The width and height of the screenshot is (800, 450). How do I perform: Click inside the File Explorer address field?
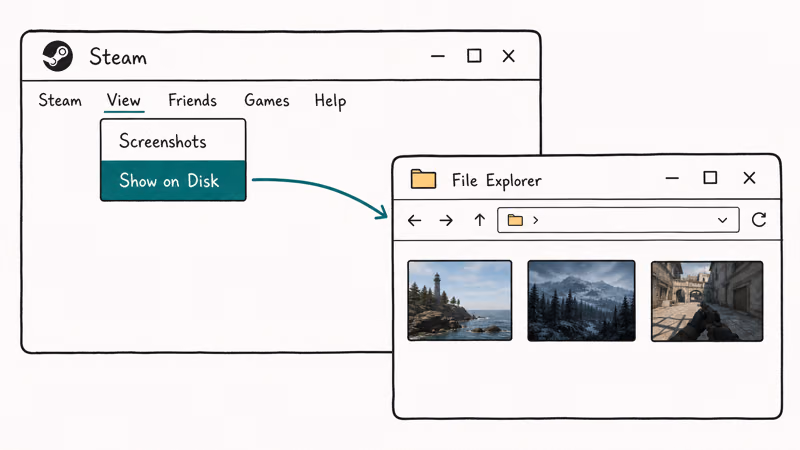click(618, 220)
